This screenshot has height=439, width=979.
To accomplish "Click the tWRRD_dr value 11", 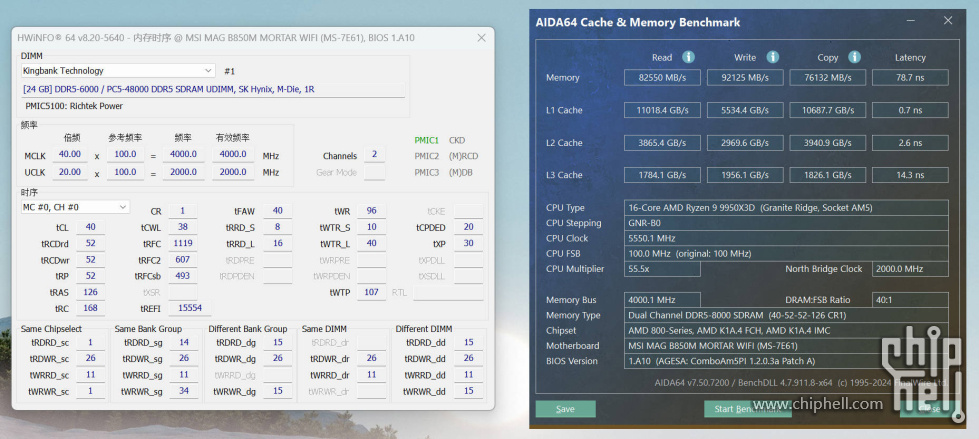I will (371, 375).
